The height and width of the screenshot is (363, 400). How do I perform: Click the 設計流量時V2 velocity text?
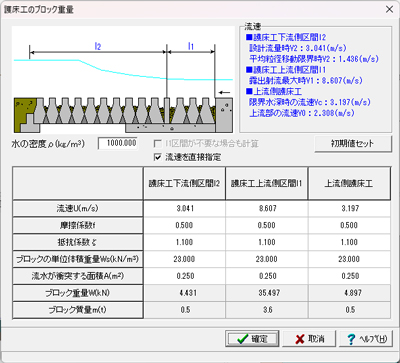[298, 48]
